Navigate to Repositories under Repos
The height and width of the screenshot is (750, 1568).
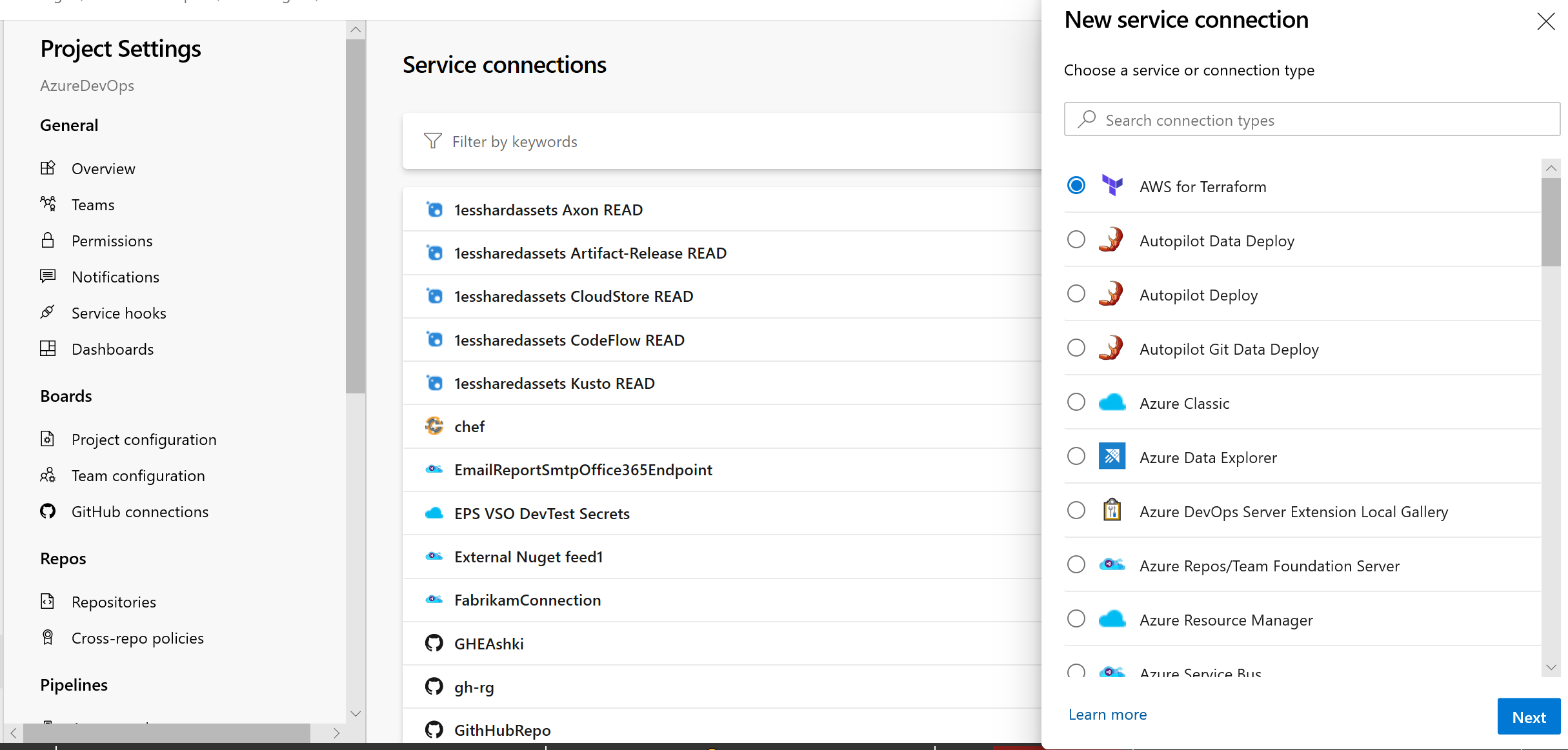click(113, 601)
